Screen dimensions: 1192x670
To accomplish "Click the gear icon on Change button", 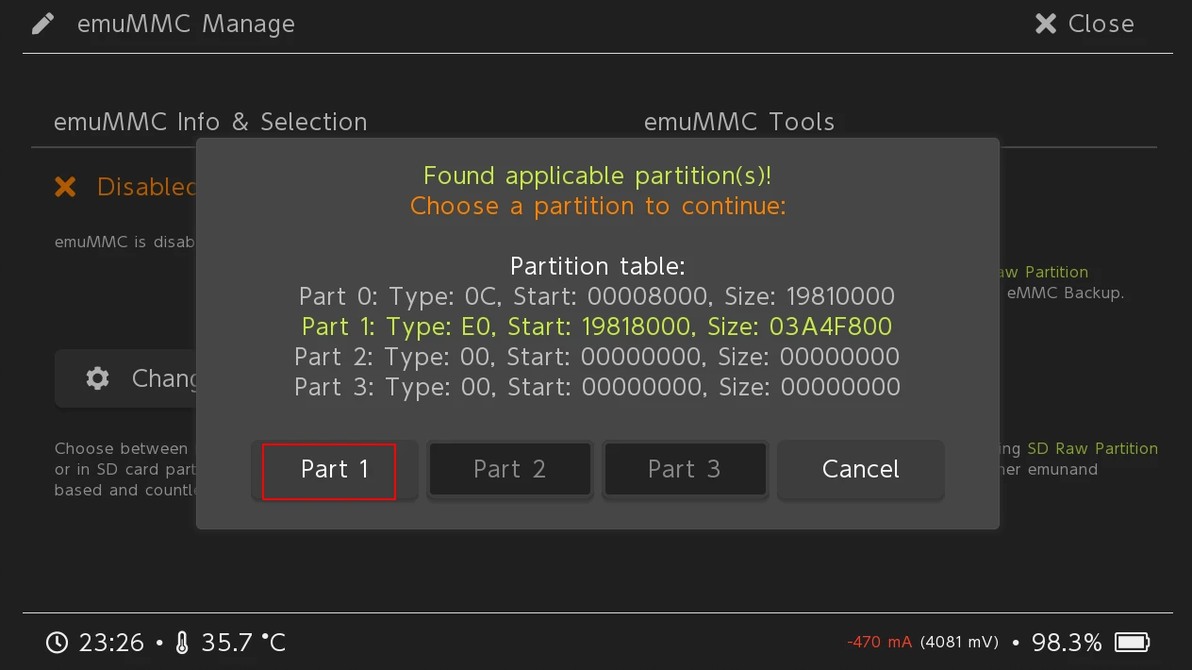I will [x=97, y=378].
